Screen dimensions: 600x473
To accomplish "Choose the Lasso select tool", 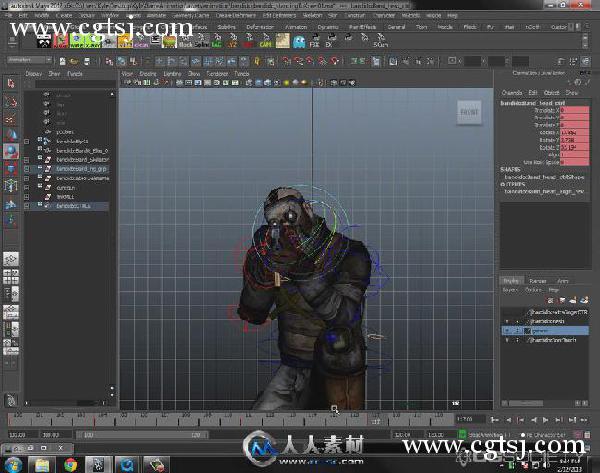I will tap(11, 101).
